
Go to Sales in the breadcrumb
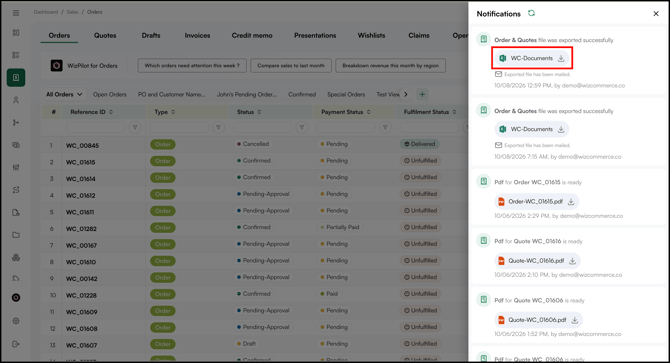click(x=72, y=12)
